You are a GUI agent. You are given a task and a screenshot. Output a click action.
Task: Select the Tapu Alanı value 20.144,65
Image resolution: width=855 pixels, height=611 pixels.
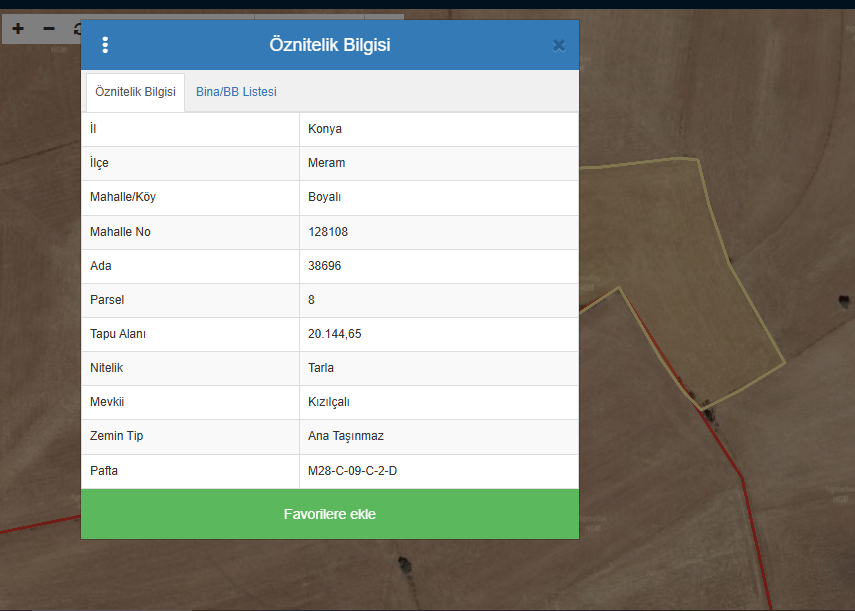(334, 334)
